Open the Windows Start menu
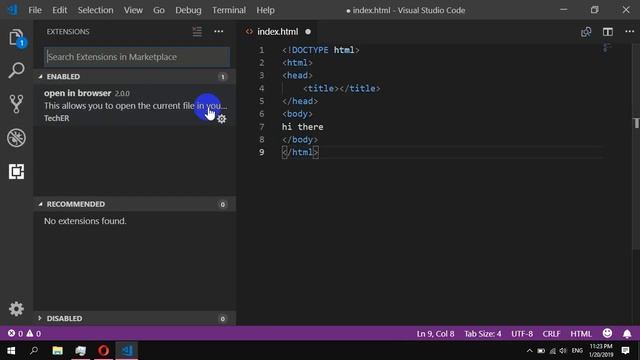This screenshot has width=640, height=360. [11, 351]
